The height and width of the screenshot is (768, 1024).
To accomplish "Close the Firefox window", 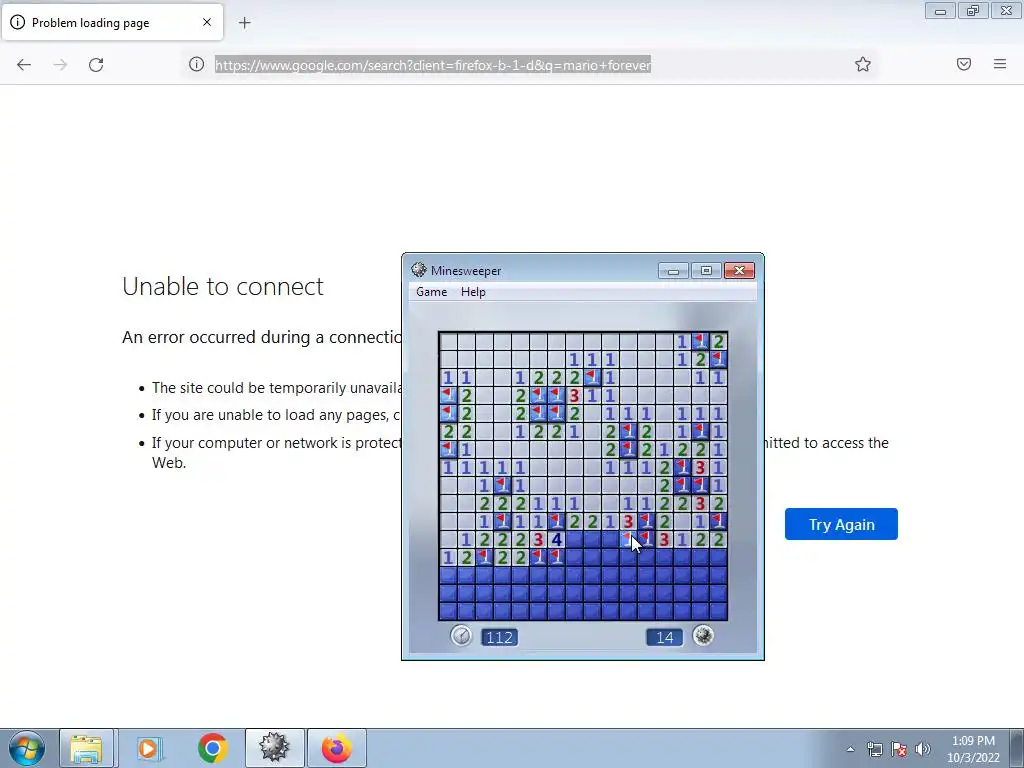I will [x=1006, y=11].
